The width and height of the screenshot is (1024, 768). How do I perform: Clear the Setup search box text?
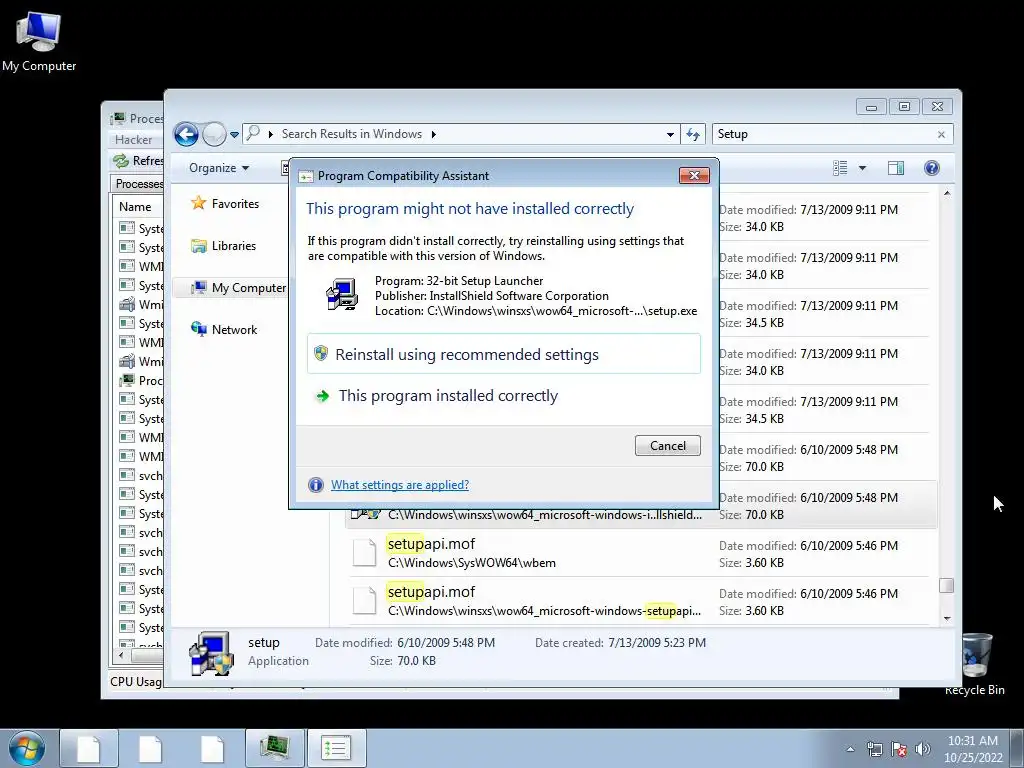[941, 135]
